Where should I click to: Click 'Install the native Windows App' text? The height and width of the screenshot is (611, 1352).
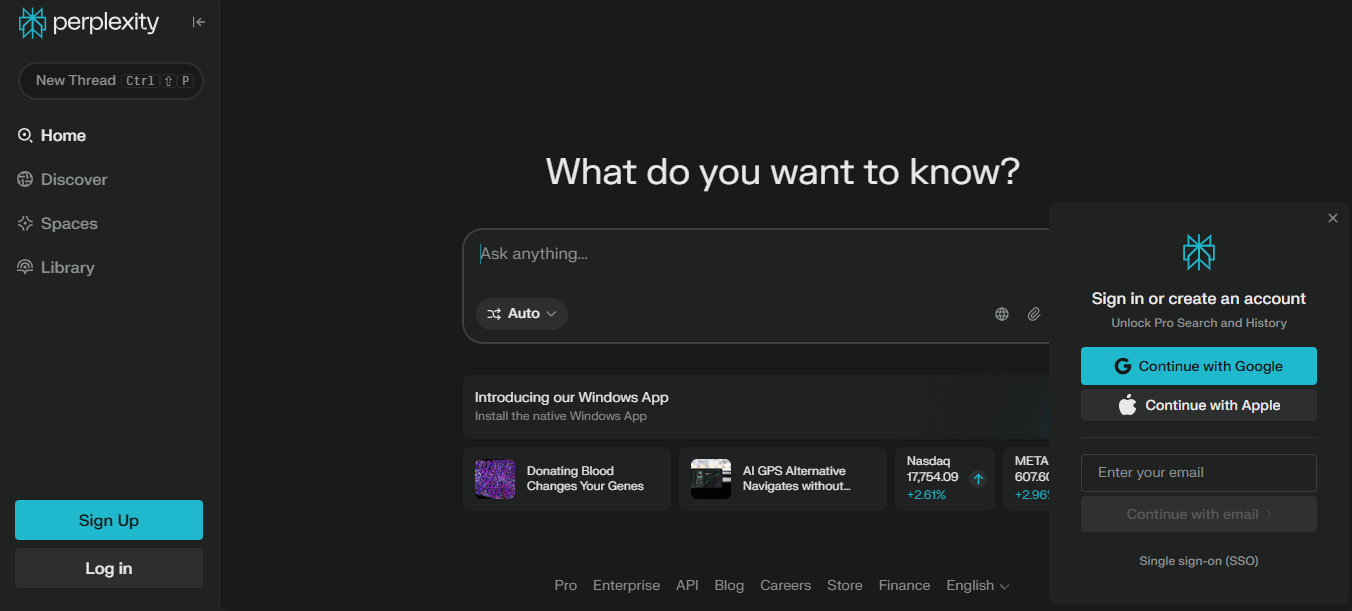point(561,416)
